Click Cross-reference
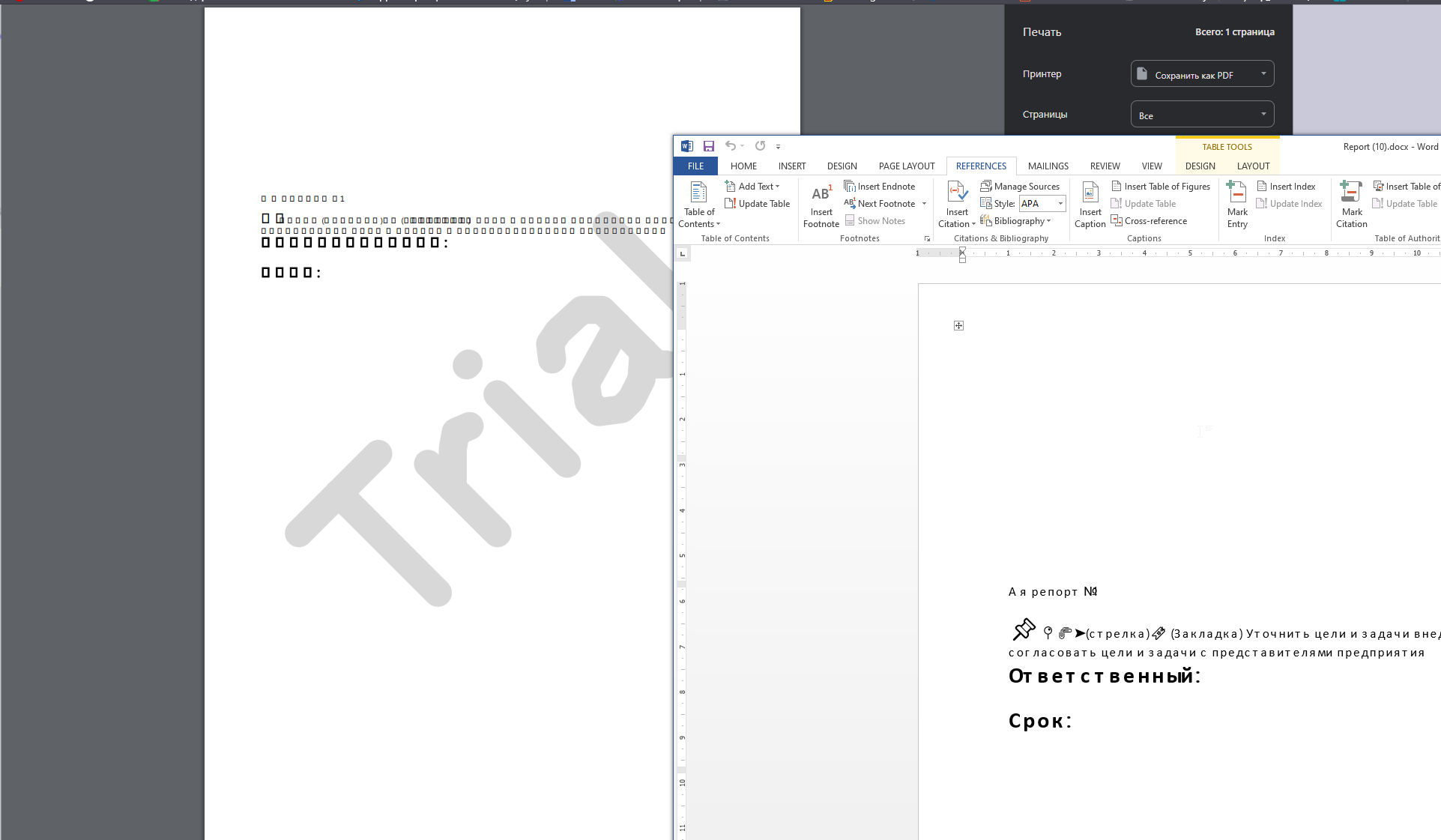Screen dimensions: 1441x840 (1150, 221)
